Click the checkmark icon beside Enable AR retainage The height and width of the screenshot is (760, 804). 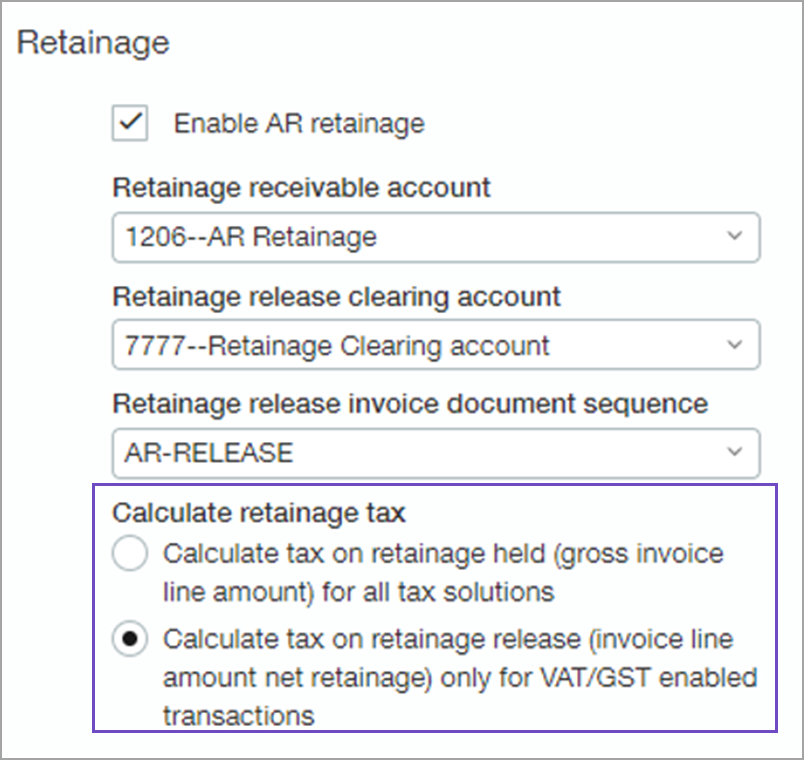131,123
